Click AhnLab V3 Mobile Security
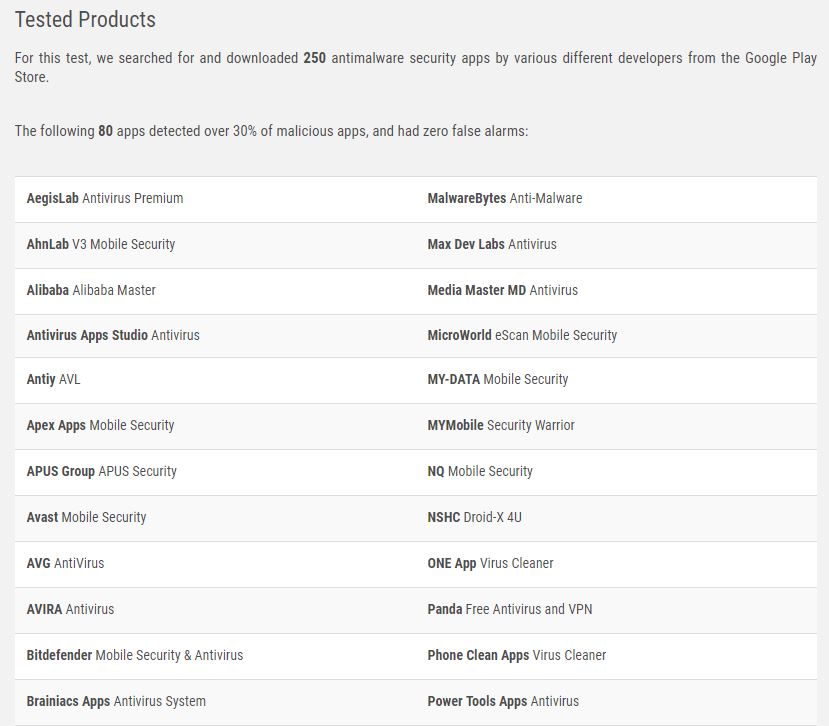The image size is (829, 726). pos(101,244)
